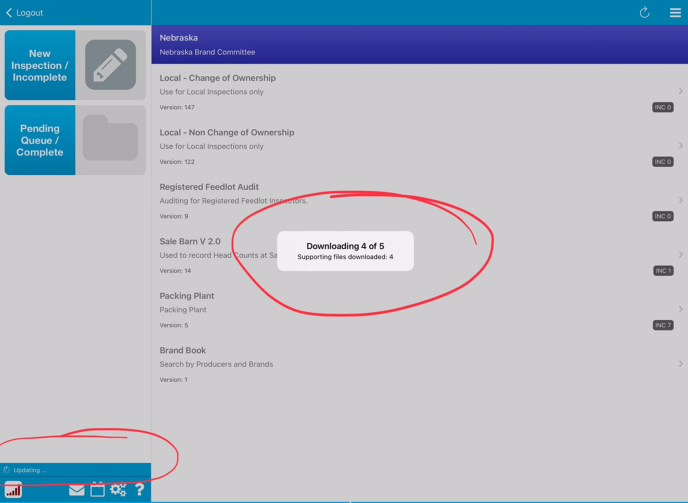The image size is (688, 503).
Task: Open Local - Non Change of Ownership form
Action: (419, 146)
